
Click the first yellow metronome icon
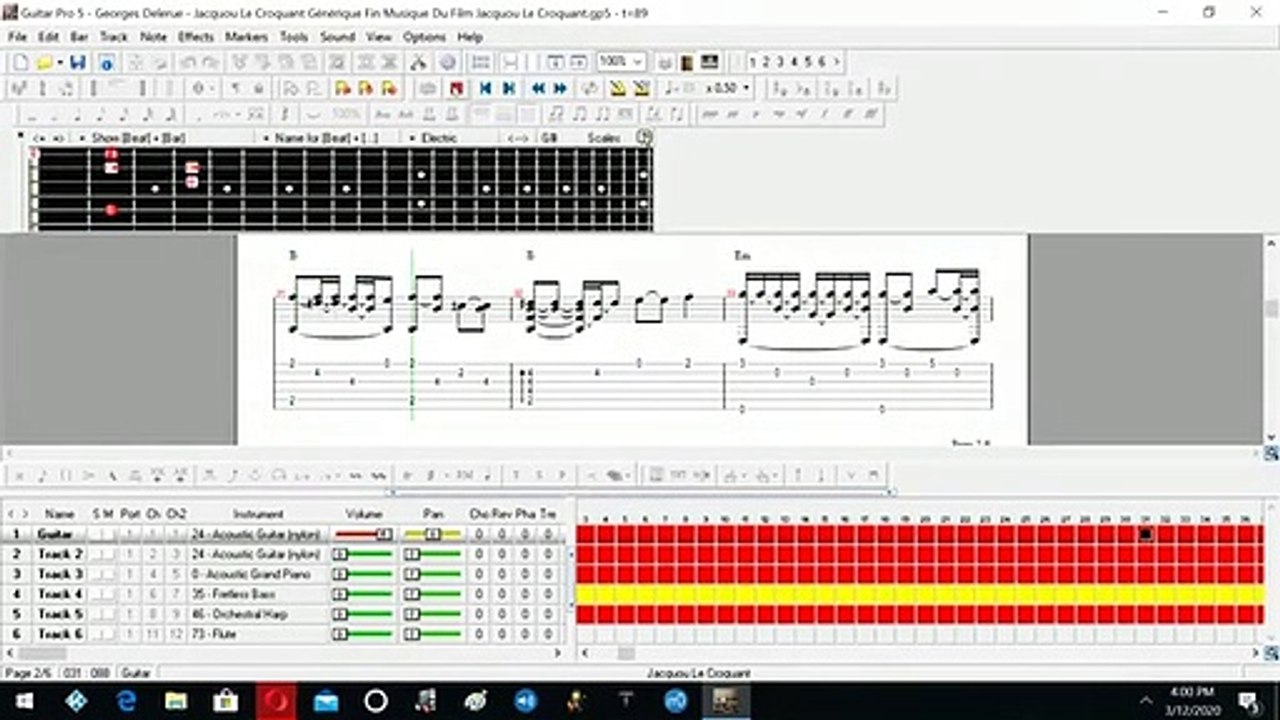618,88
